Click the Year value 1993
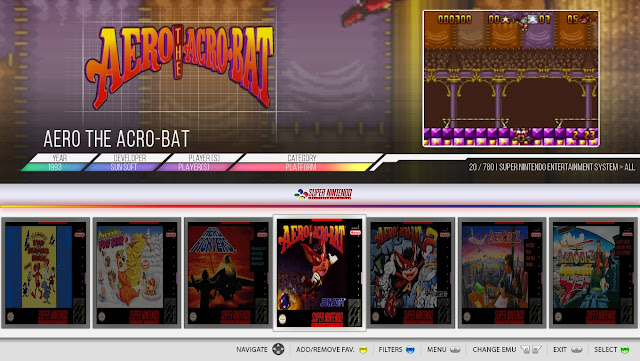This screenshot has width=640, height=361. (55, 167)
